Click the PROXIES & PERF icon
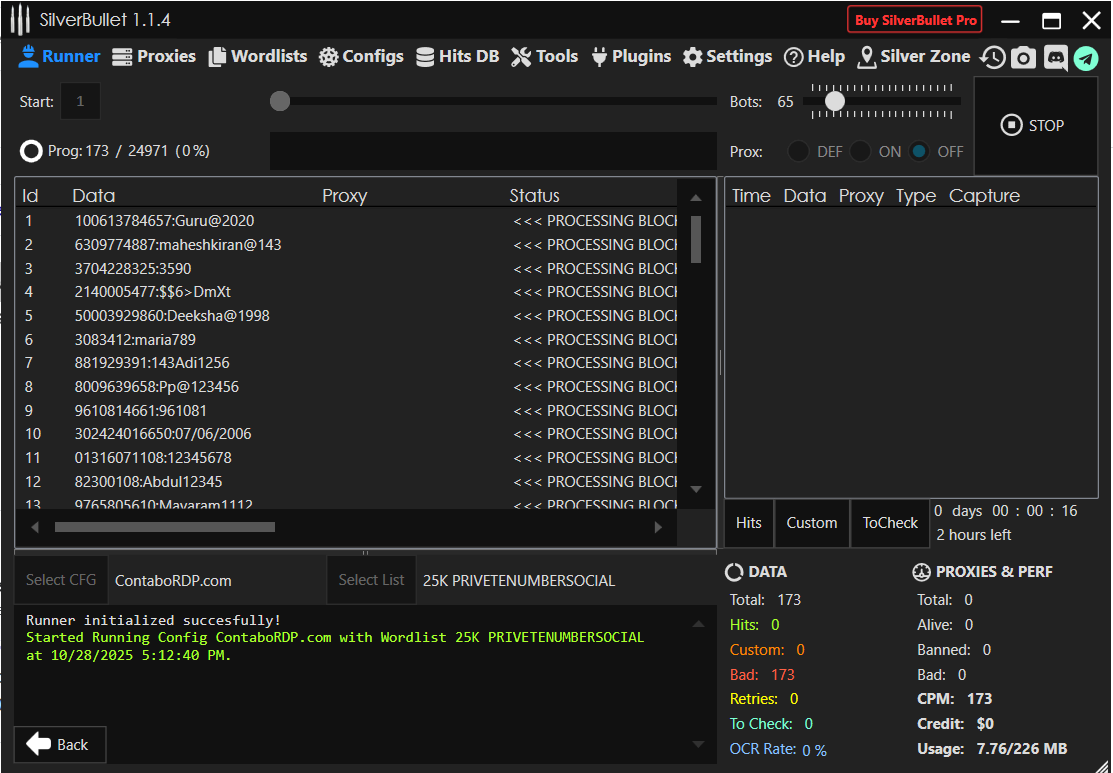Image resolution: width=1113 pixels, height=773 pixels. (x=921, y=571)
